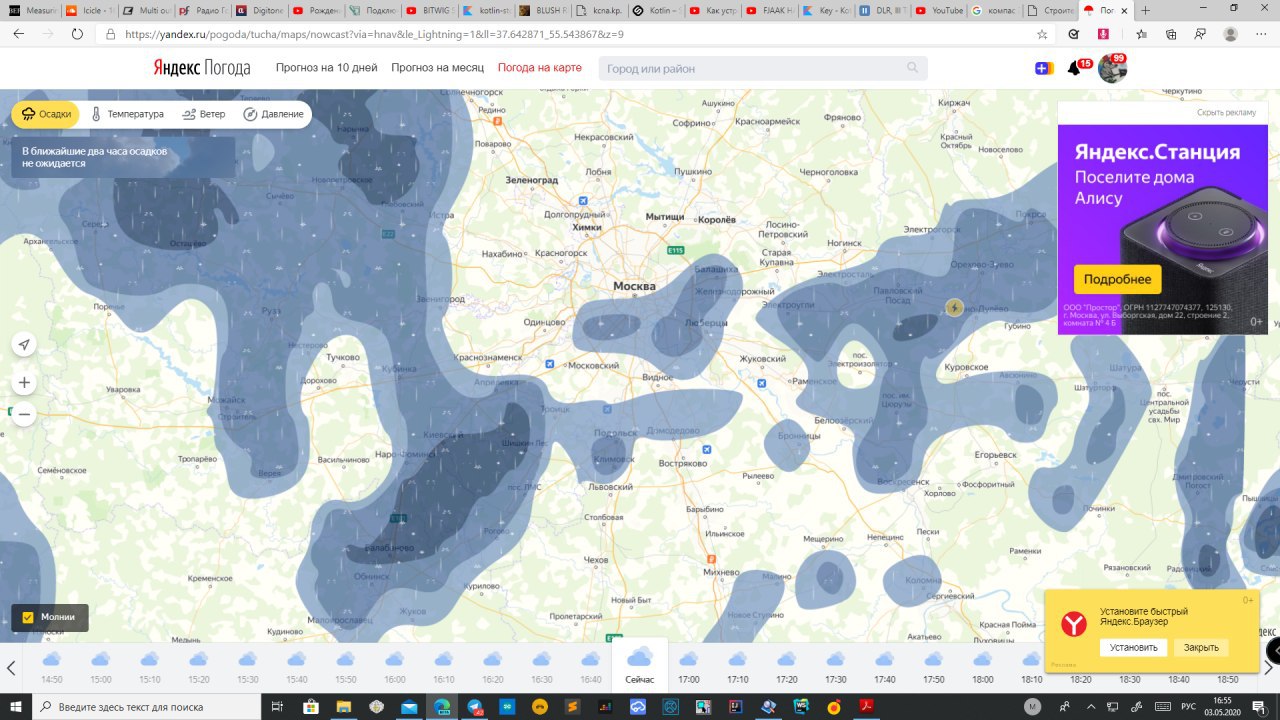1280x720 pixels.
Task: Open the user avatar menu
Action: (1111, 68)
